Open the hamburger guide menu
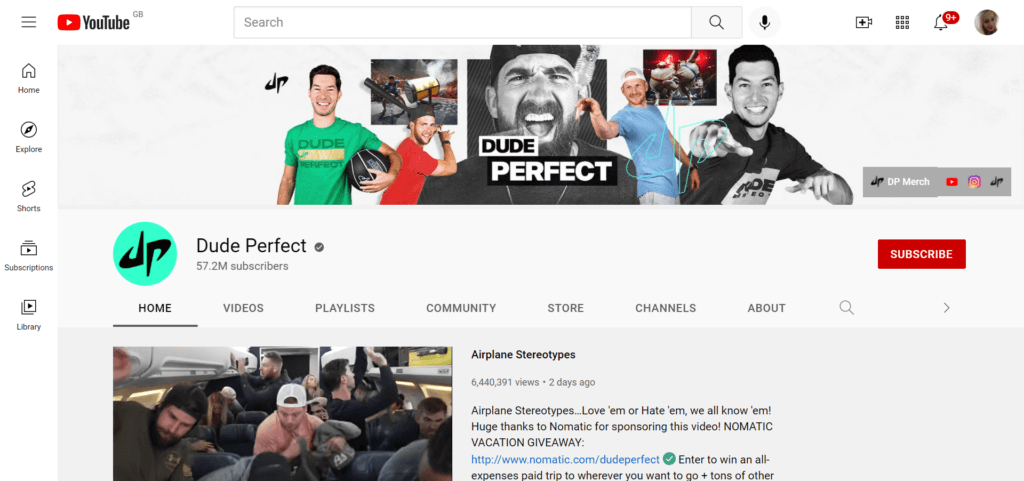Image resolution: width=1024 pixels, height=481 pixels. point(28,22)
